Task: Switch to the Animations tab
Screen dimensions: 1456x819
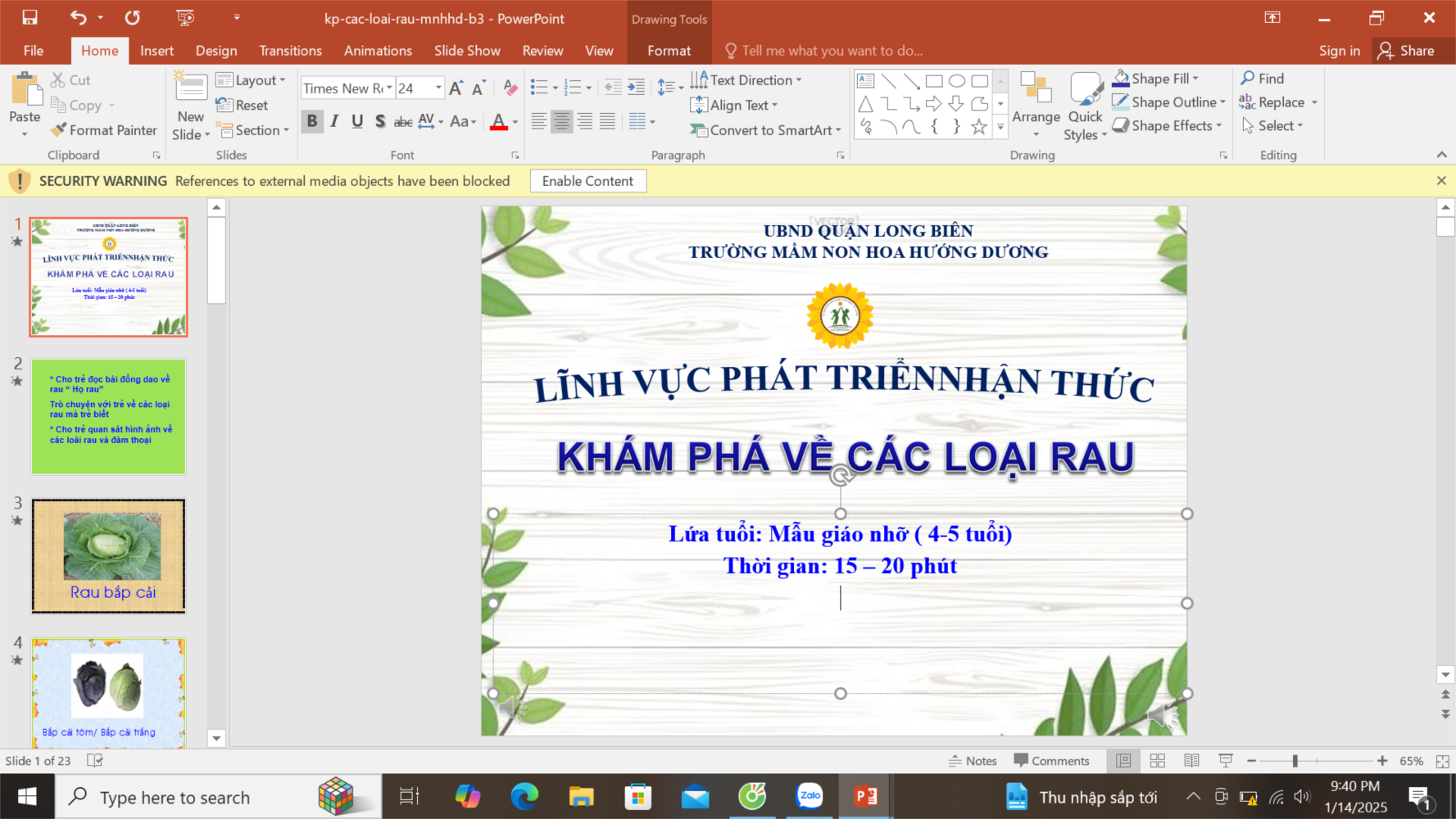Action: point(378,51)
